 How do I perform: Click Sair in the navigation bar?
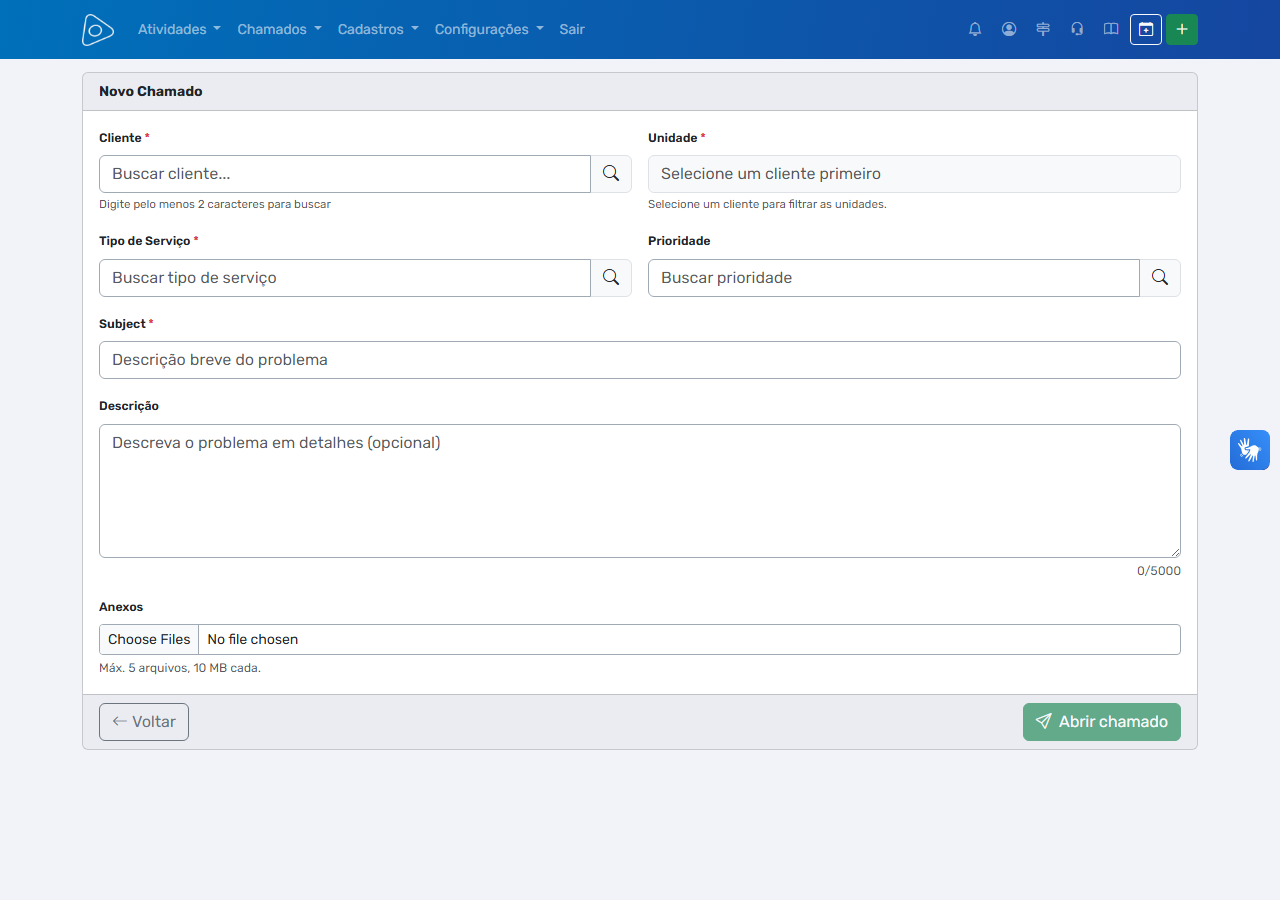[572, 29]
